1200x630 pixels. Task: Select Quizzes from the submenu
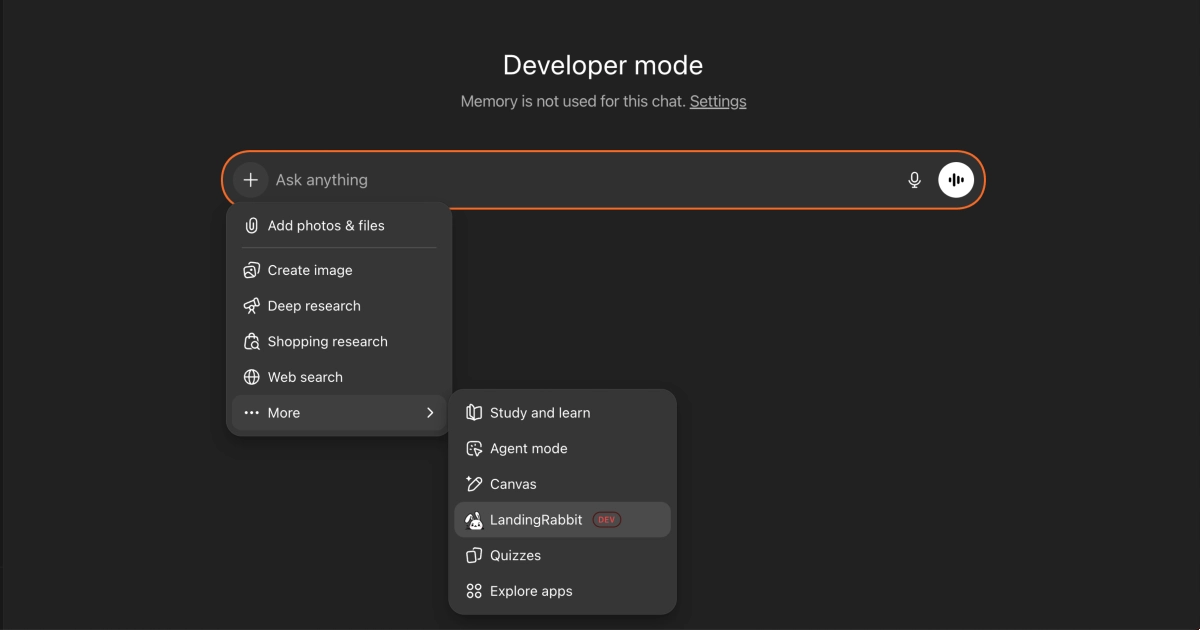click(x=515, y=555)
